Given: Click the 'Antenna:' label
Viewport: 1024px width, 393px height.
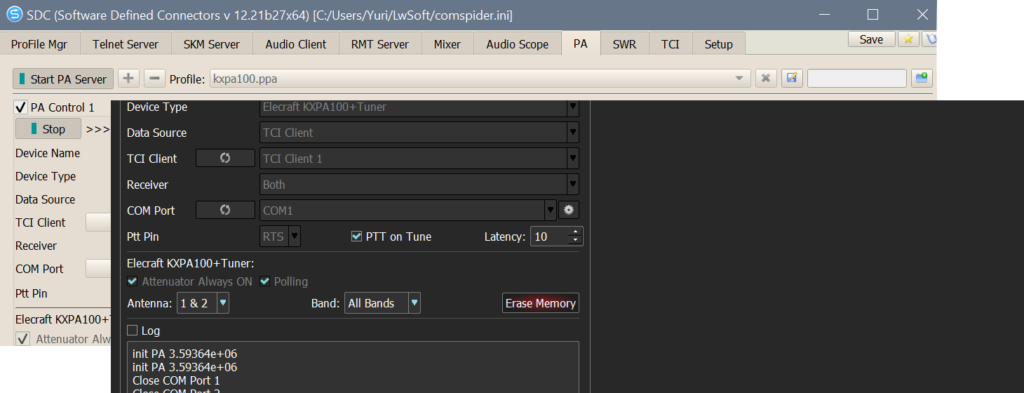Looking at the screenshot, I should [150, 304].
